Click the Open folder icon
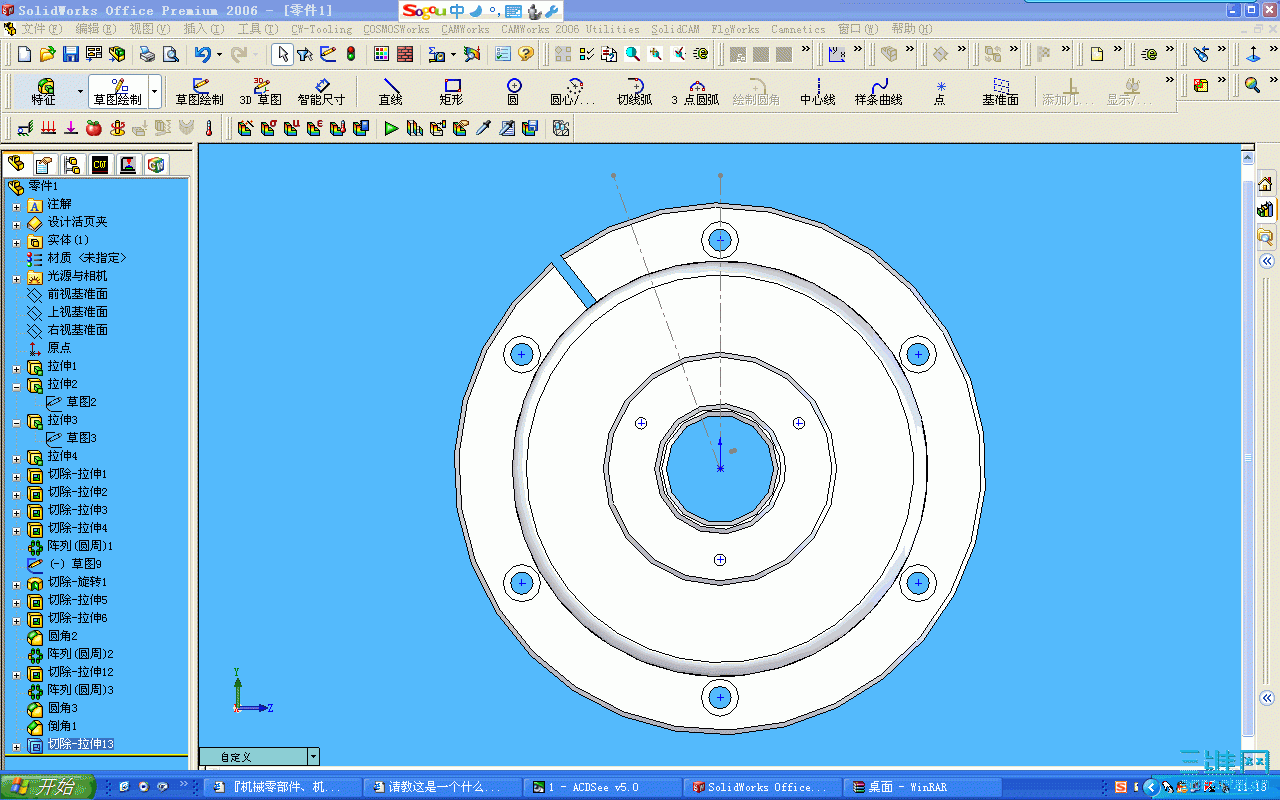 click(x=47, y=54)
